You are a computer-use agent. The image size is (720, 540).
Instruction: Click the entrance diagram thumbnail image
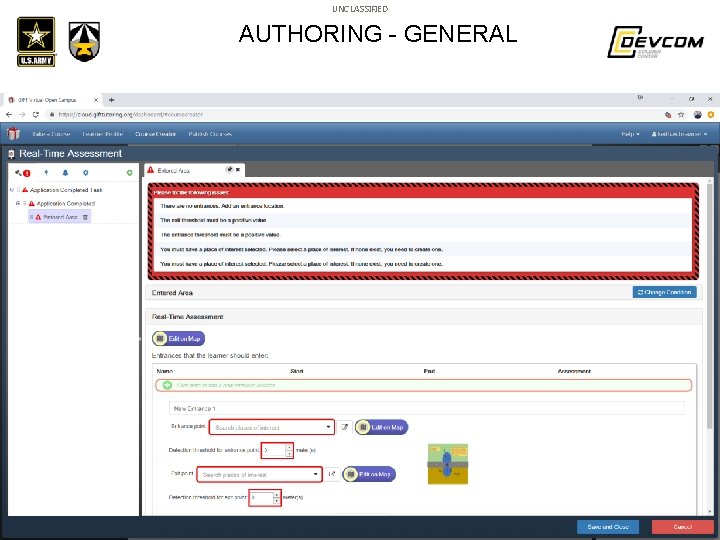point(448,464)
